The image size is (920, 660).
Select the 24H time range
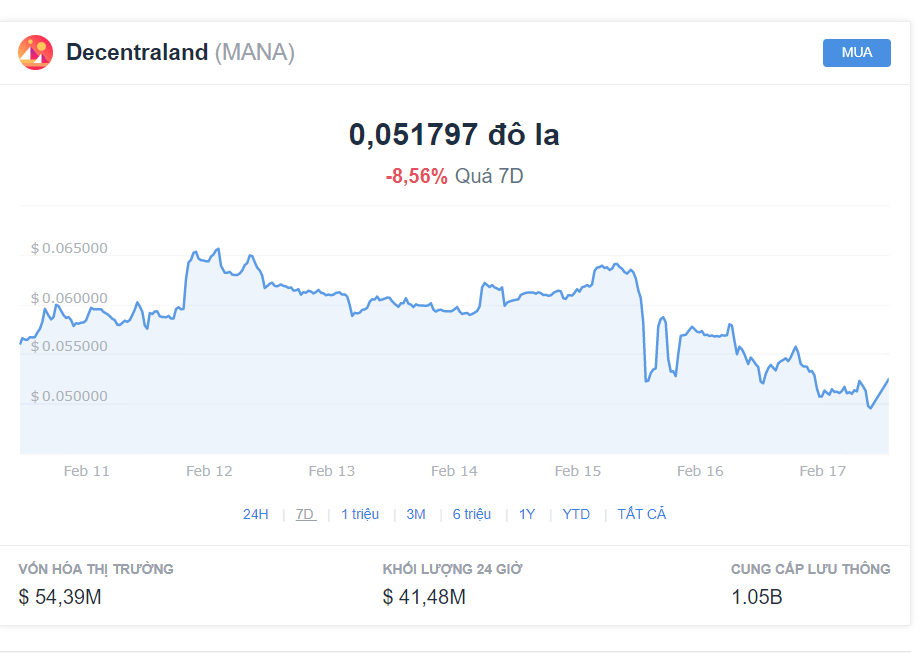coord(255,515)
